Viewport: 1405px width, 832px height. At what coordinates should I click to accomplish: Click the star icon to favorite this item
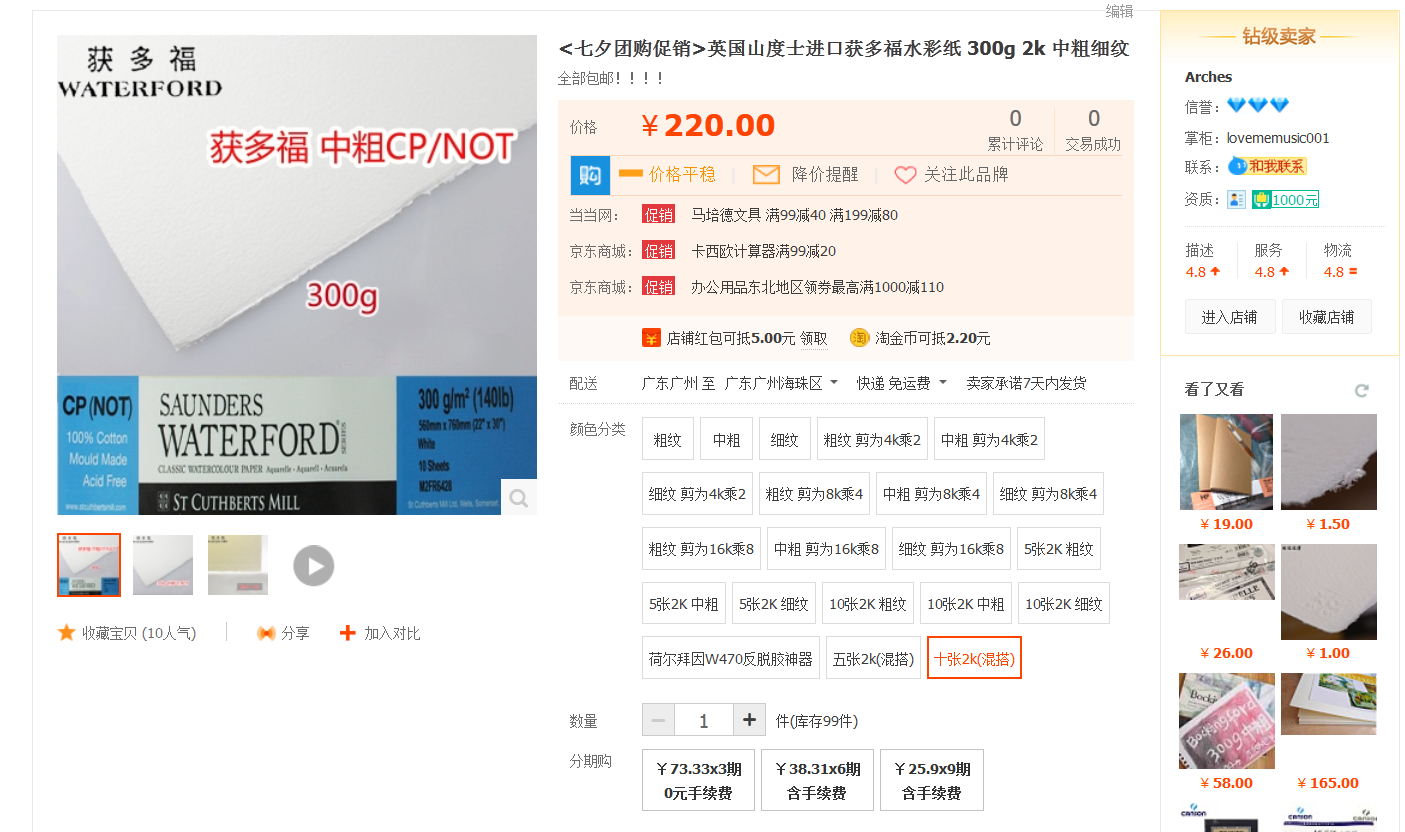click(x=67, y=633)
